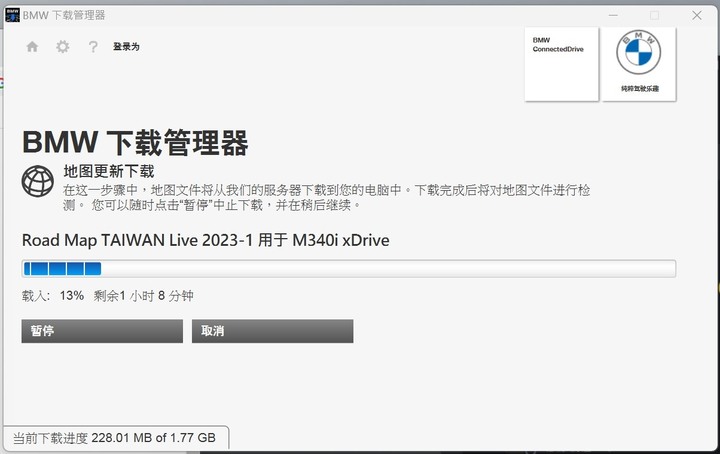
Task: Click the BMW 下载管理器 main heading
Action: (135, 142)
